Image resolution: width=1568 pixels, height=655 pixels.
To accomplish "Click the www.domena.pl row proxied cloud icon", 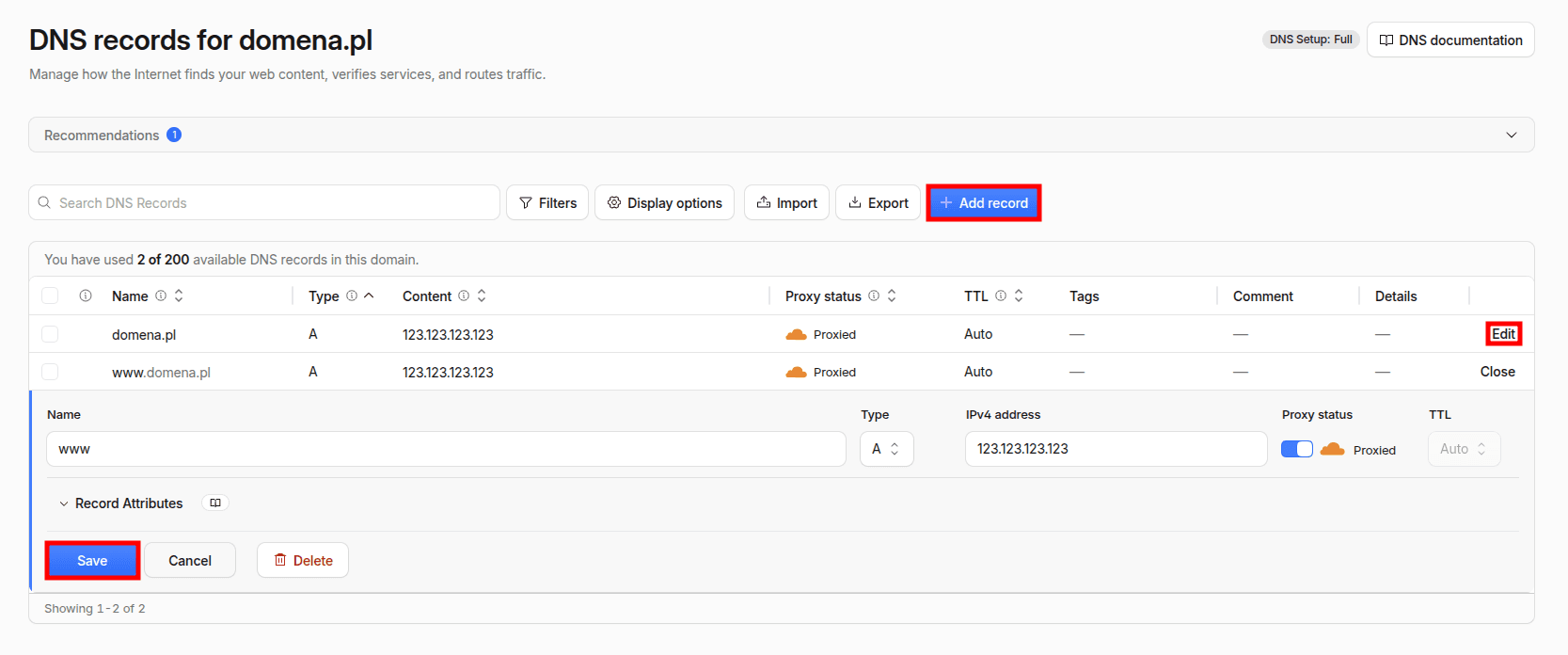I will [796, 372].
